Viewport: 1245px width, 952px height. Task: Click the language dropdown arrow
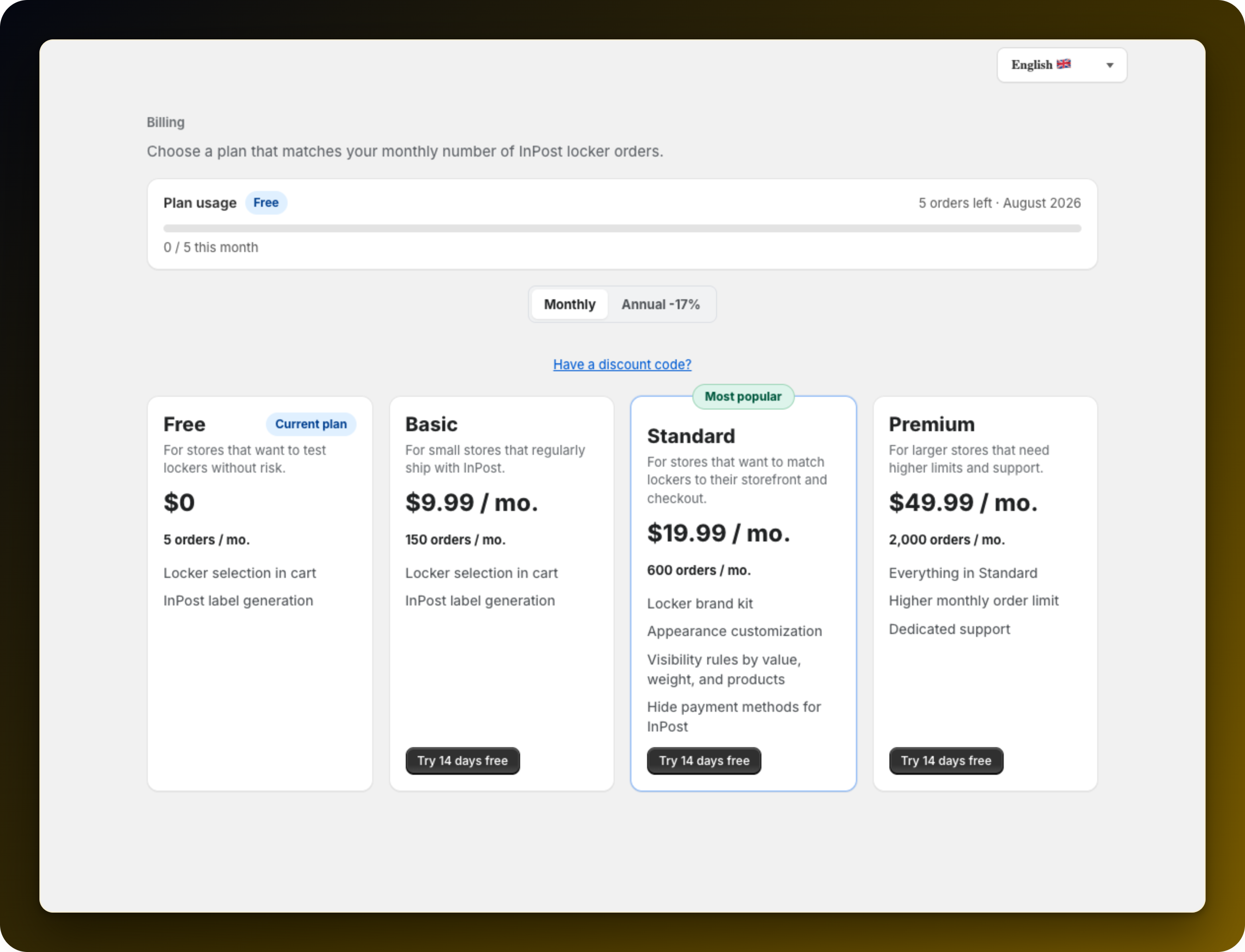(1110, 65)
